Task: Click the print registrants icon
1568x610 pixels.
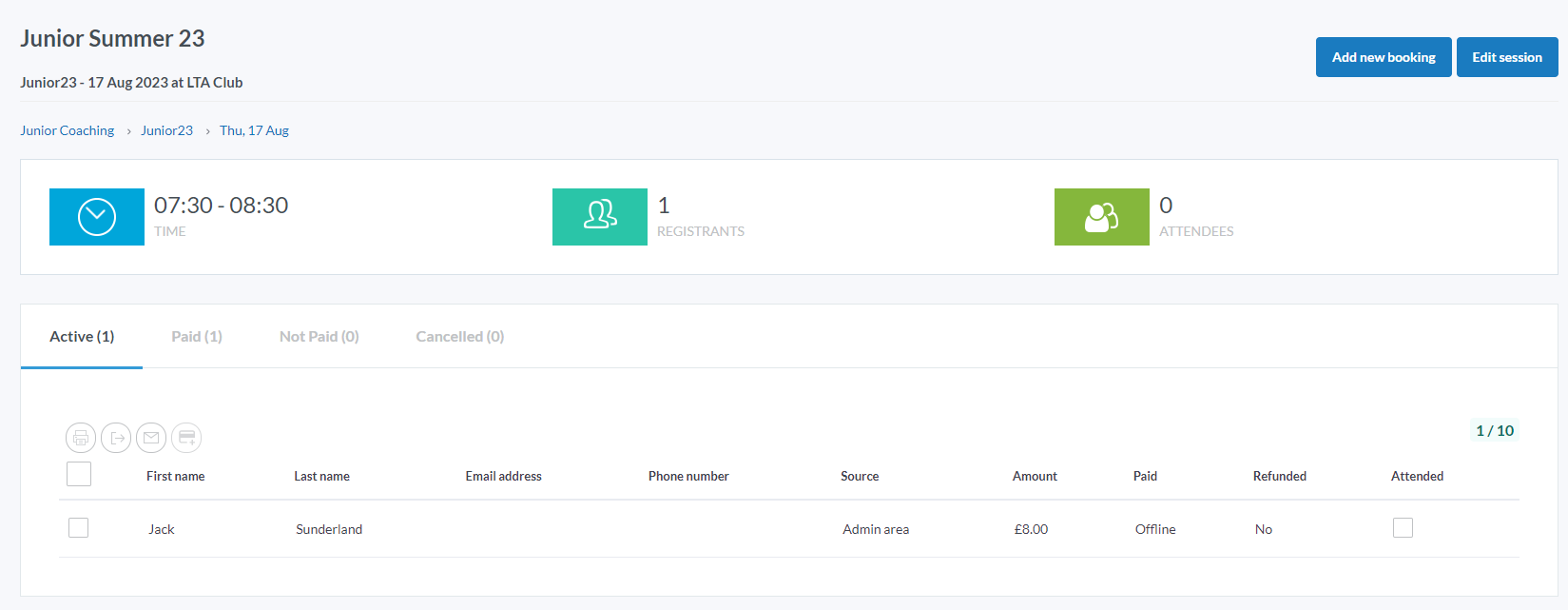Action: [81, 438]
